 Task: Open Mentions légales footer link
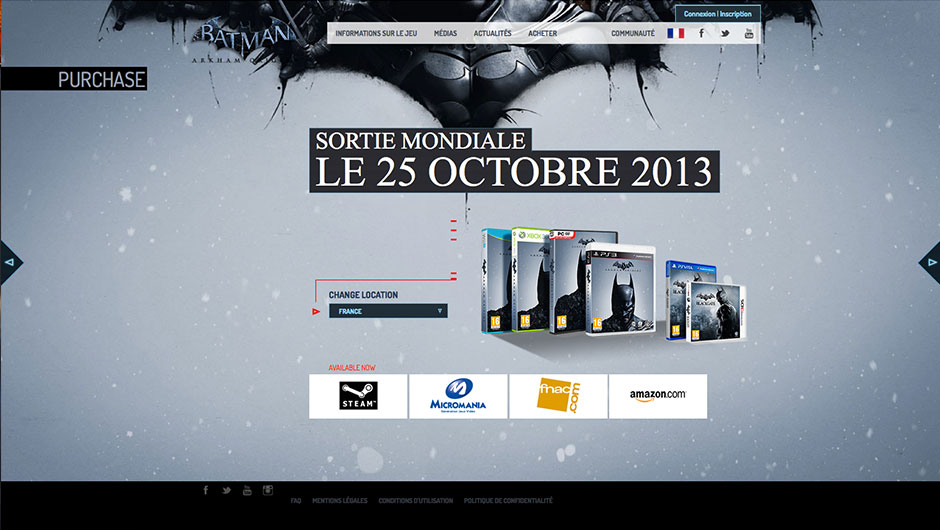click(339, 501)
